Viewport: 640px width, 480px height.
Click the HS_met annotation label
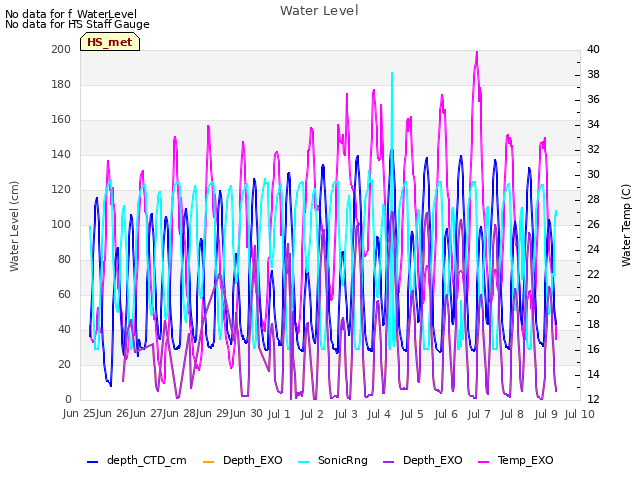click(110, 42)
